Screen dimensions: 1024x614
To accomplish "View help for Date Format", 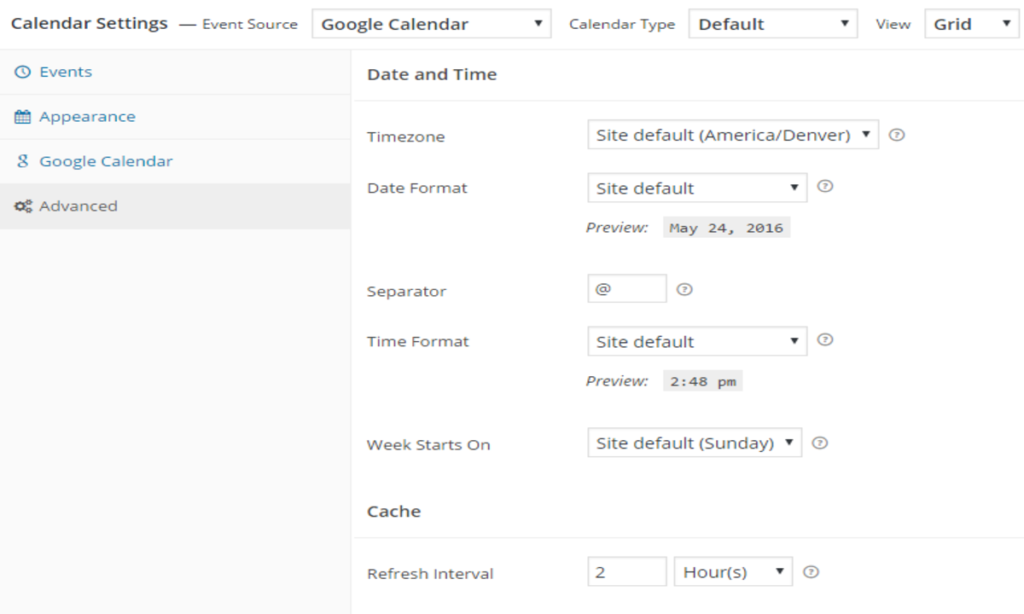I will (x=825, y=185).
